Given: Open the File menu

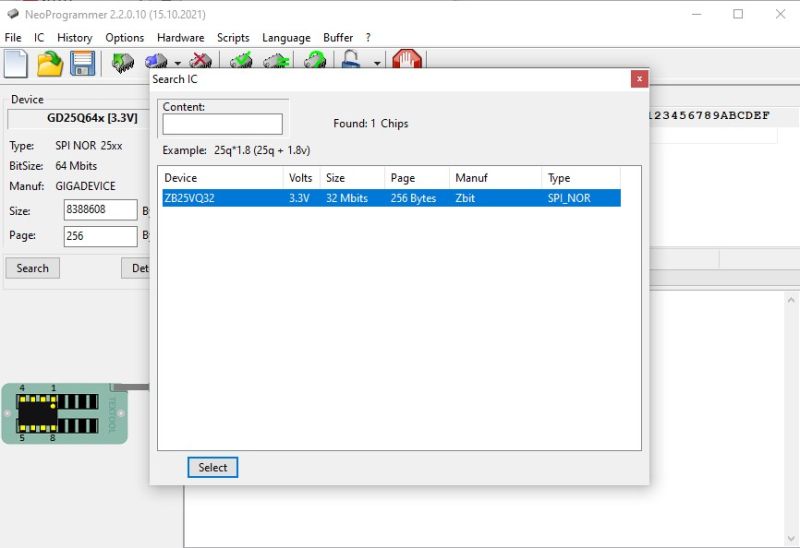Looking at the screenshot, I should 13,38.
